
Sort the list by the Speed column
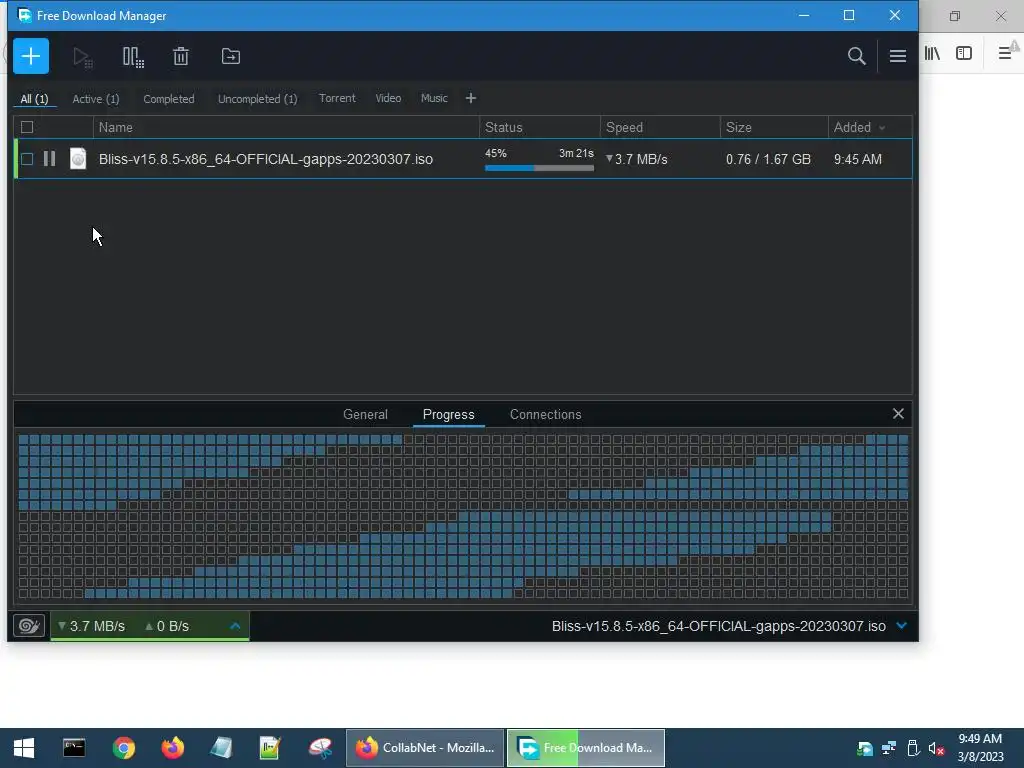(660, 127)
